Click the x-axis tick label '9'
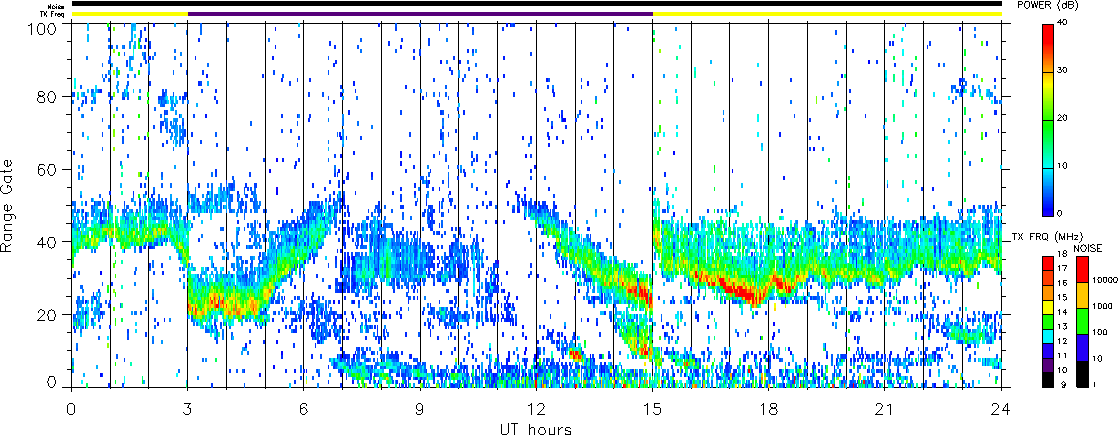The height and width of the screenshot is (435, 1118). (x=420, y=409)
